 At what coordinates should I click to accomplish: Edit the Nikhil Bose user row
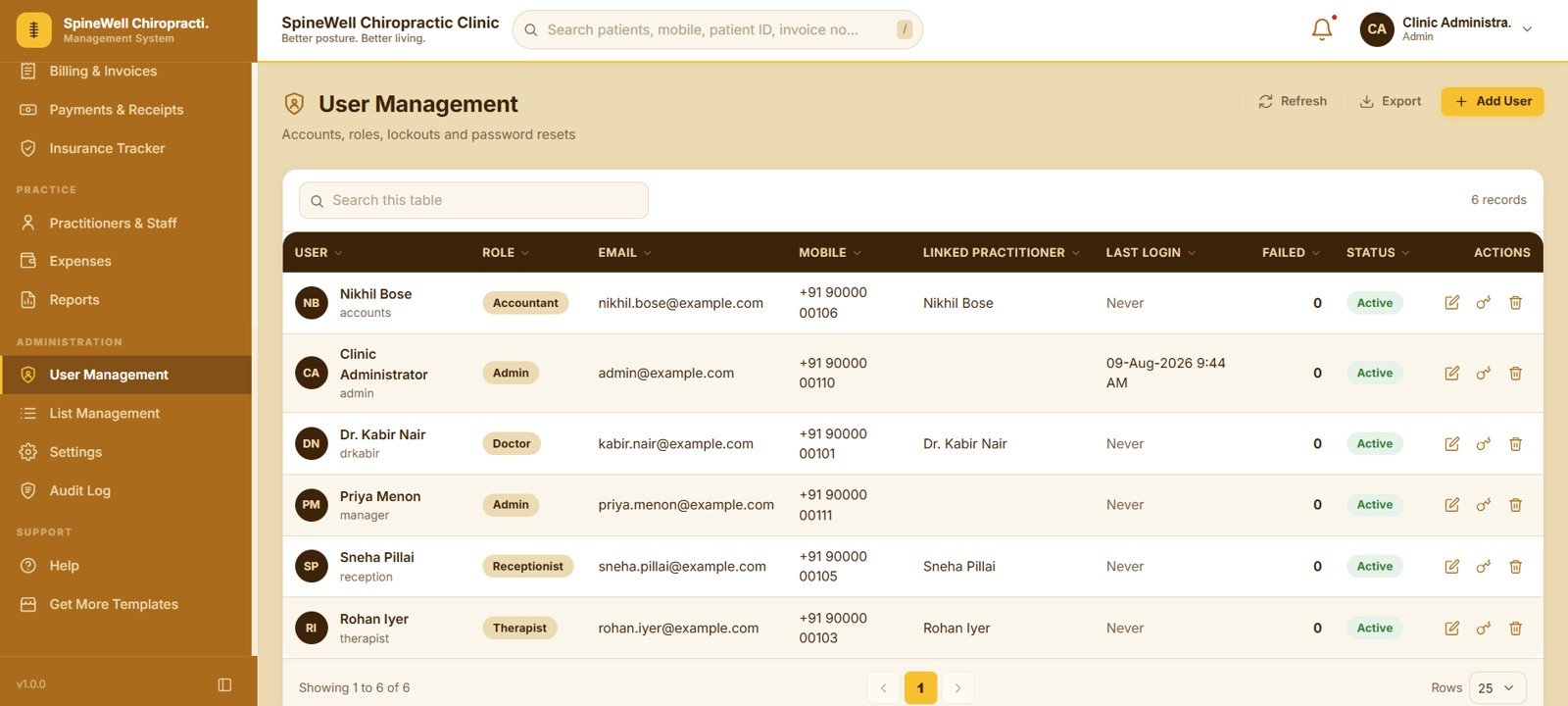(1452, 303)
